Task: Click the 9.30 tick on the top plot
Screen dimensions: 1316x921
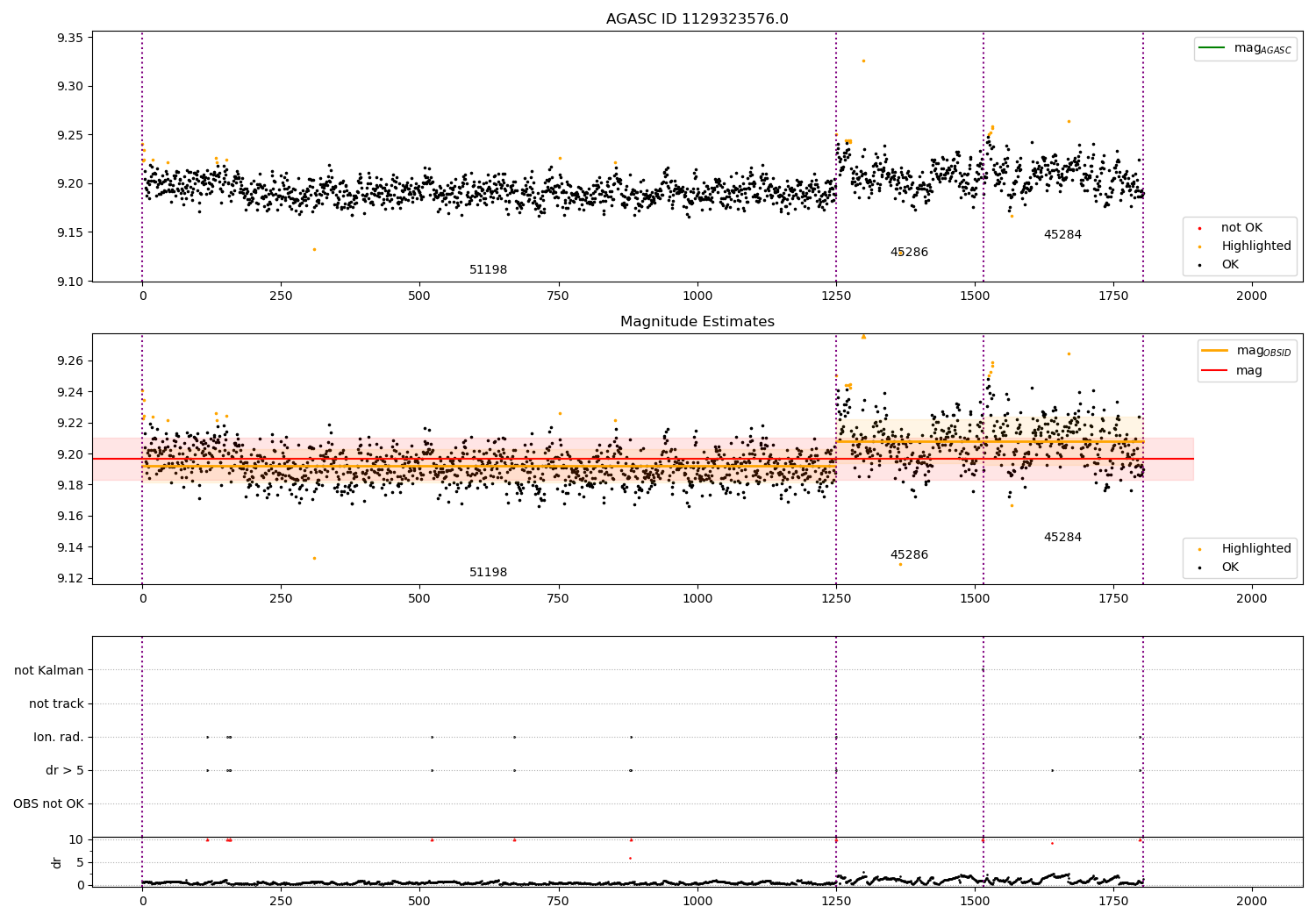Action: point(70,87)
